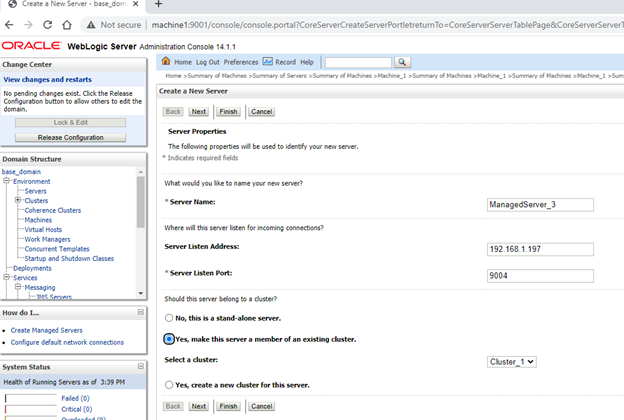Collapse the Services tree node
The image size is (624, 420).
point(6,277)
